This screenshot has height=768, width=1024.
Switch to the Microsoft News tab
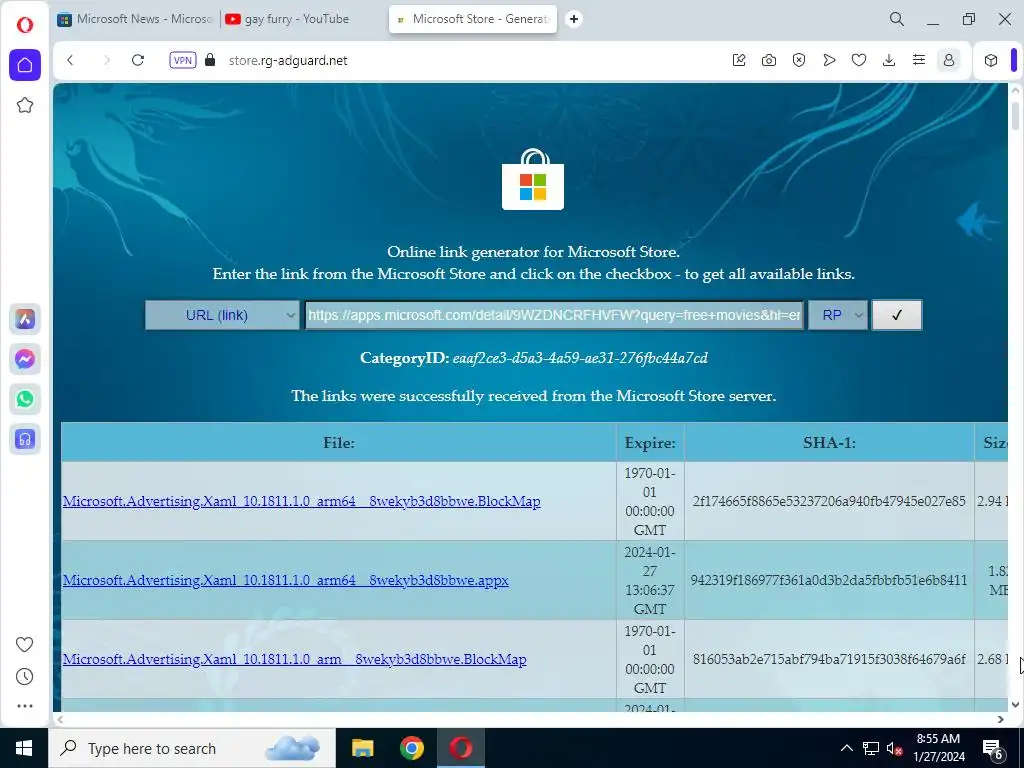pyautogui.click(x=136, y=19)
